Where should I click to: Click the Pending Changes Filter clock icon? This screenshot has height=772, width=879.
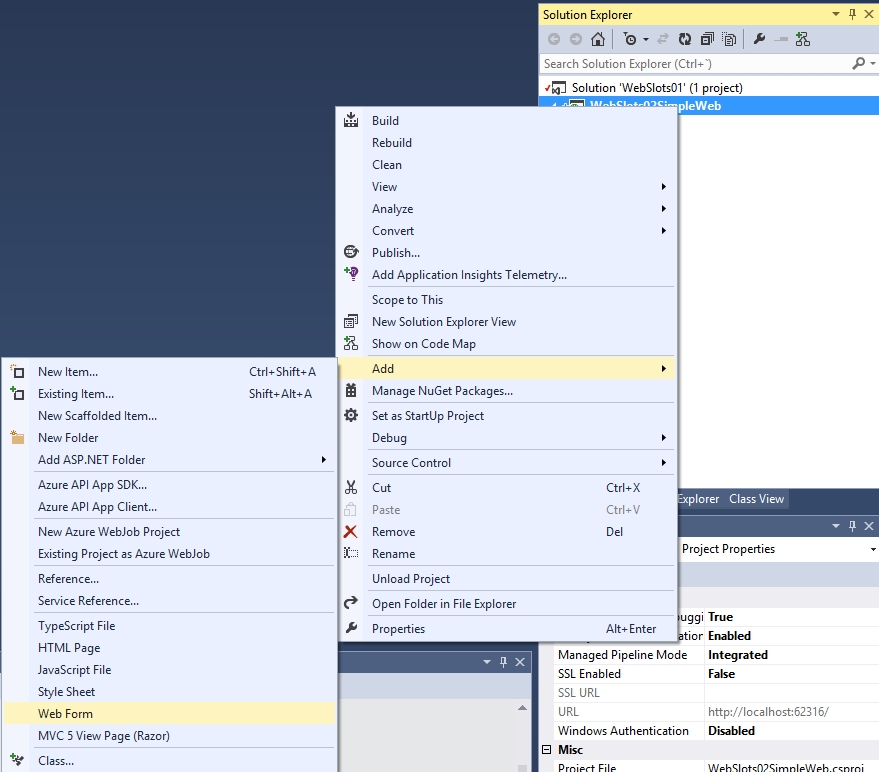point(630,39)
